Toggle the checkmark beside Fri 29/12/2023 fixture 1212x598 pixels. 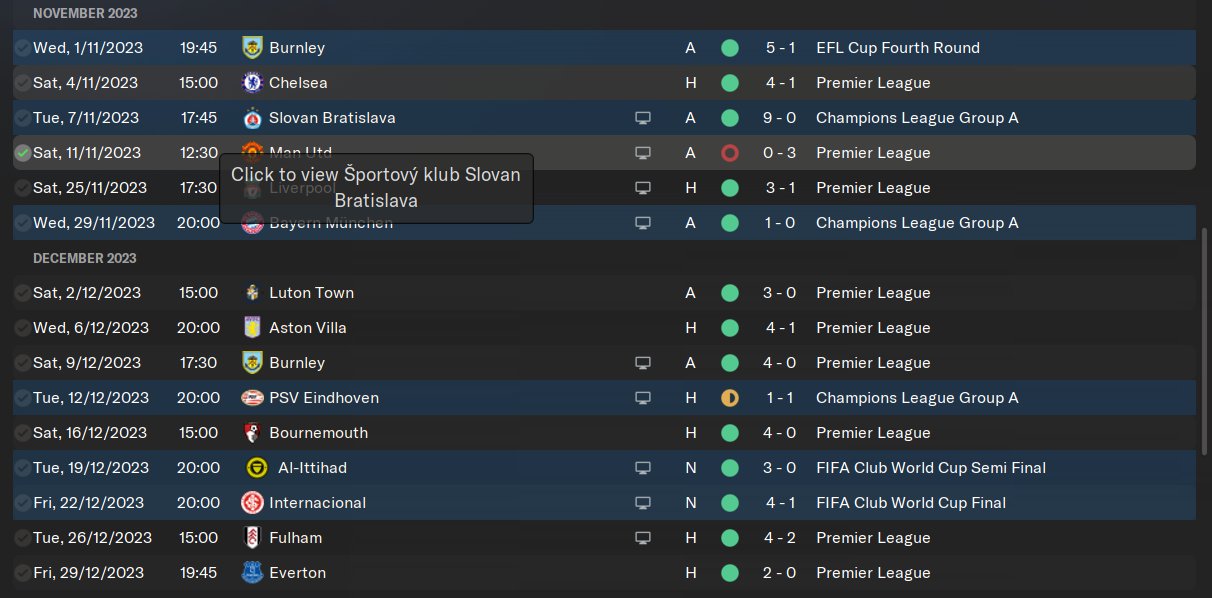22,573
